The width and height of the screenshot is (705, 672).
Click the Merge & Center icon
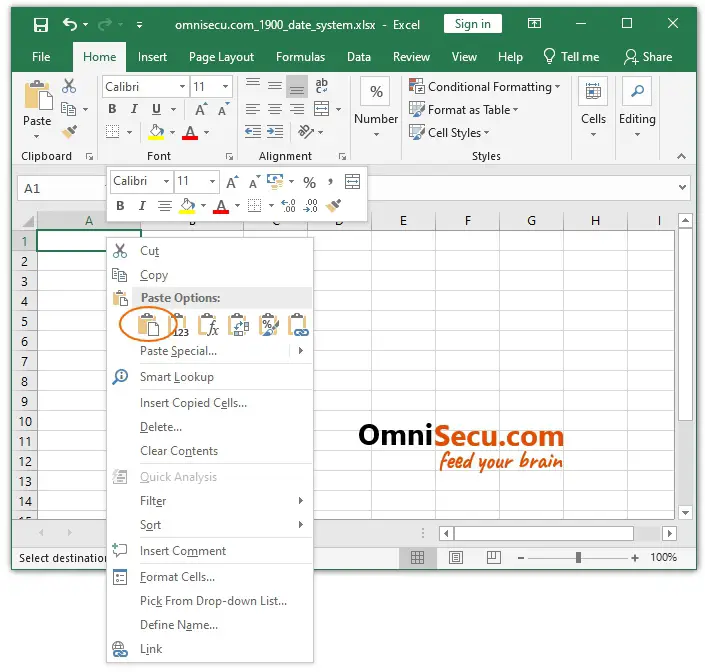tap(321, 109)
